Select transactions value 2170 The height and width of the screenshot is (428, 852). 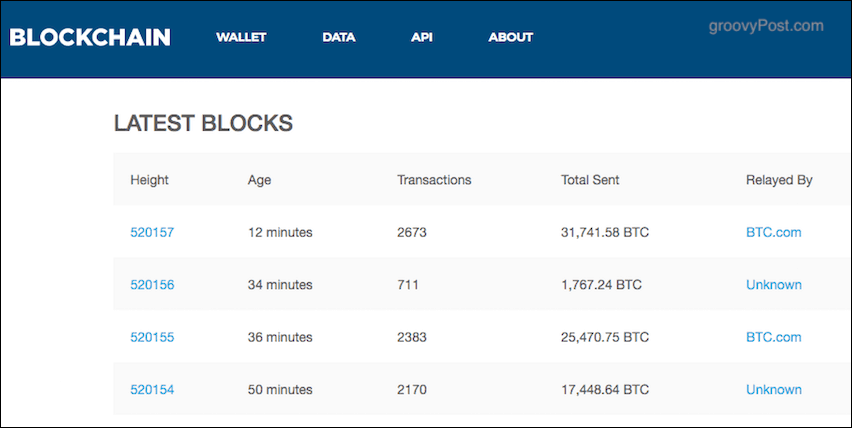(412, 390)
